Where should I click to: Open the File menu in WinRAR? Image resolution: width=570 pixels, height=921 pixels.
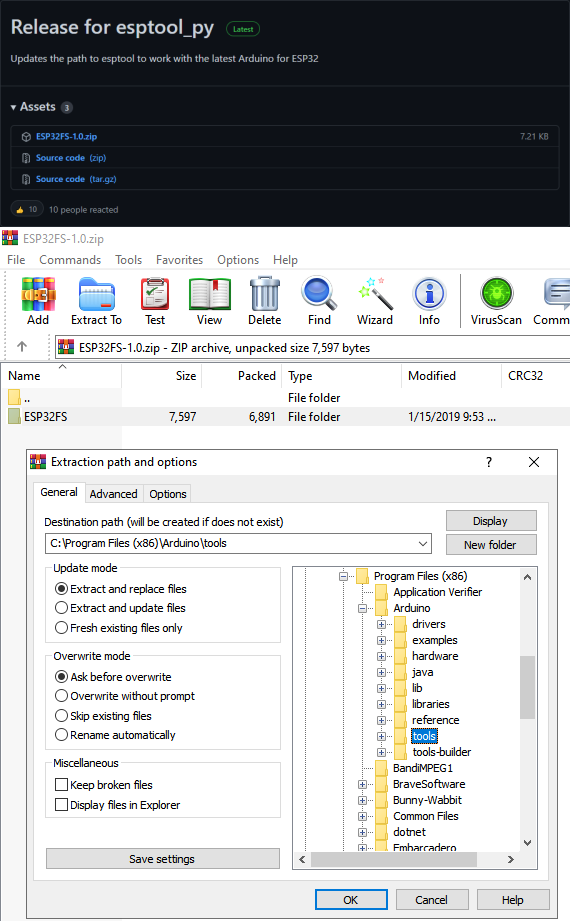[16, 260]
